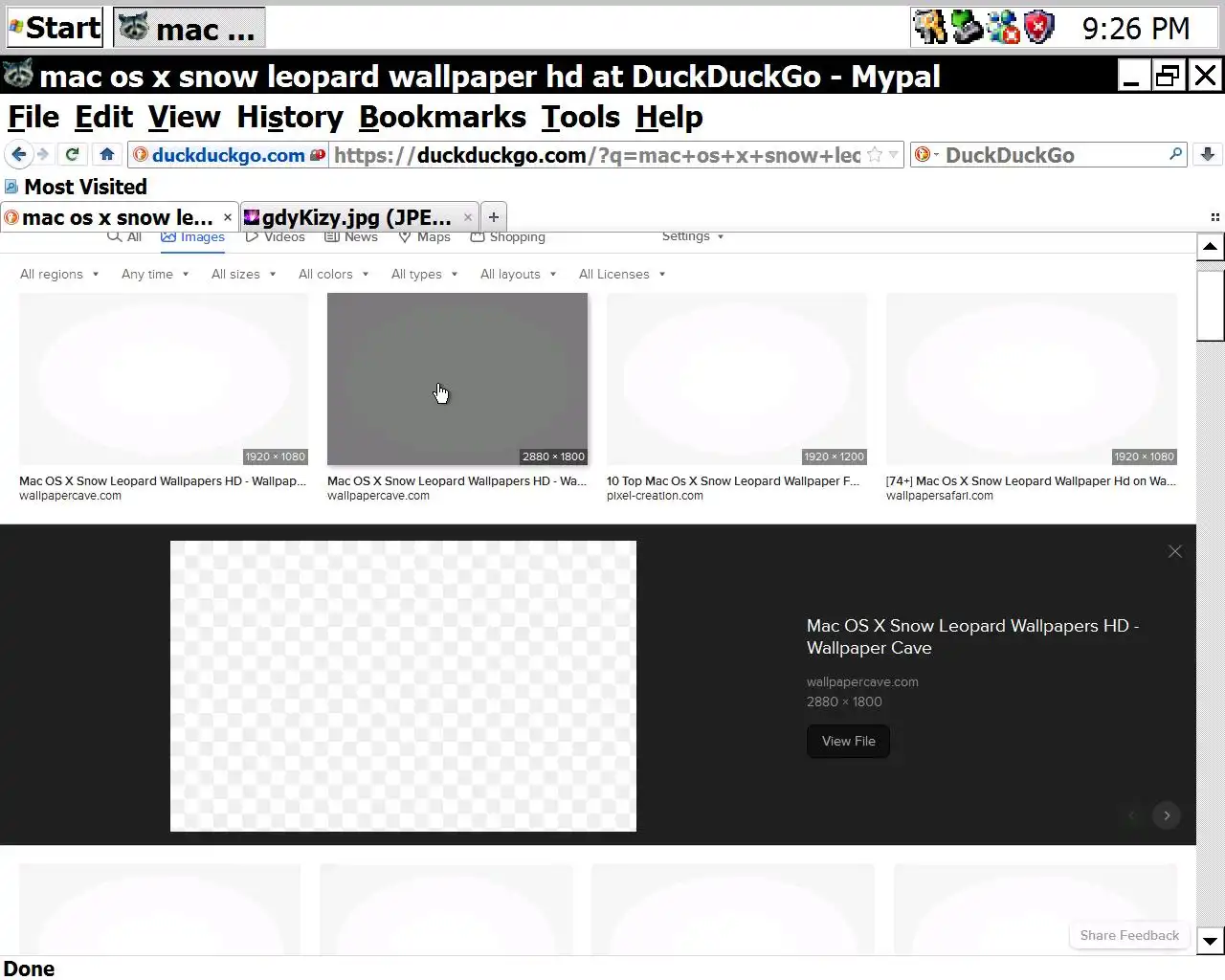This screenshot has height=980, width=1225.
Task: Click the Share Feedback button
Action: (1129, 935)
